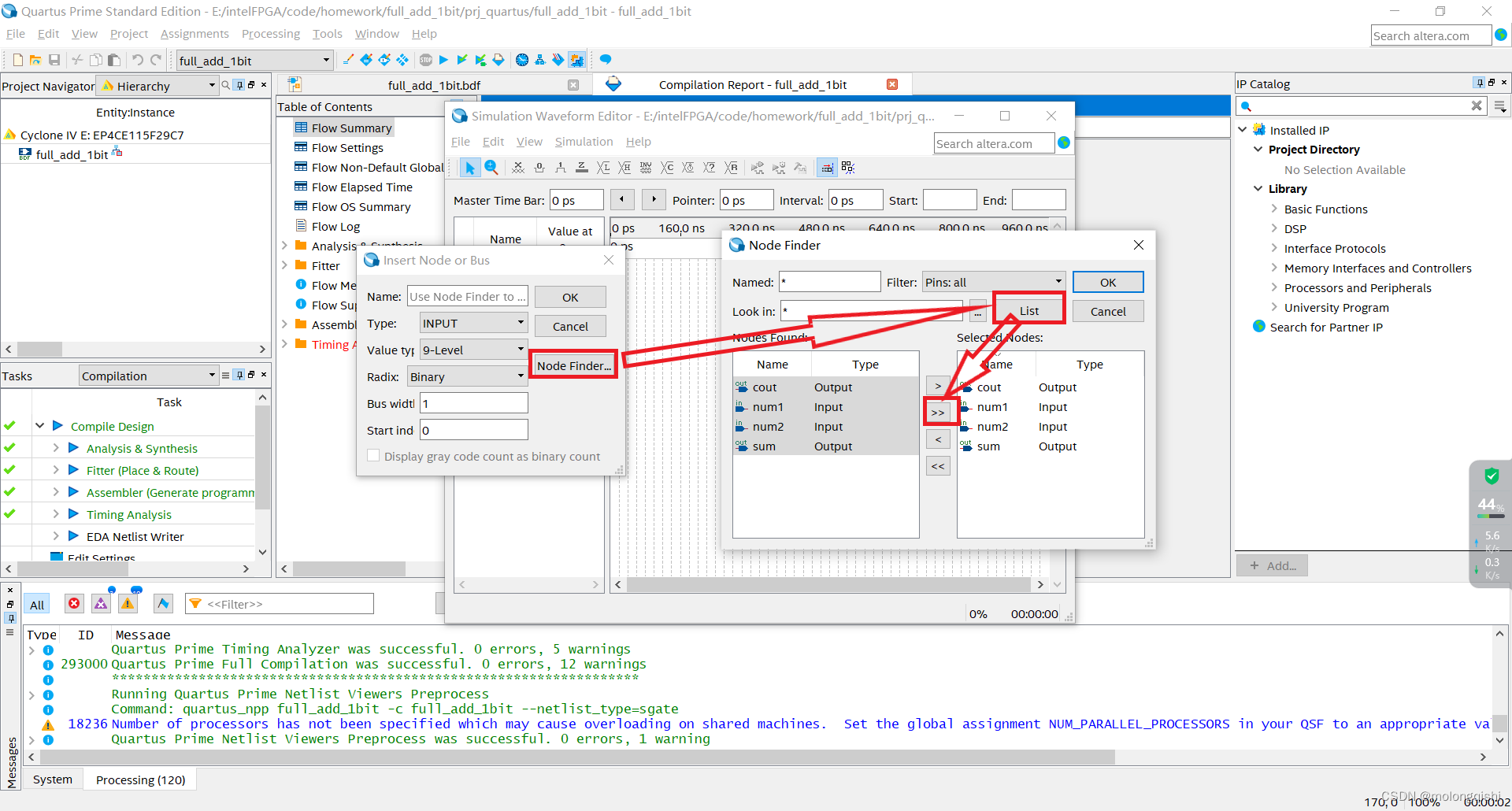1512x811 pixels.
Task: Open the Timing Analyzer clock icon
Action: (521, 60)
